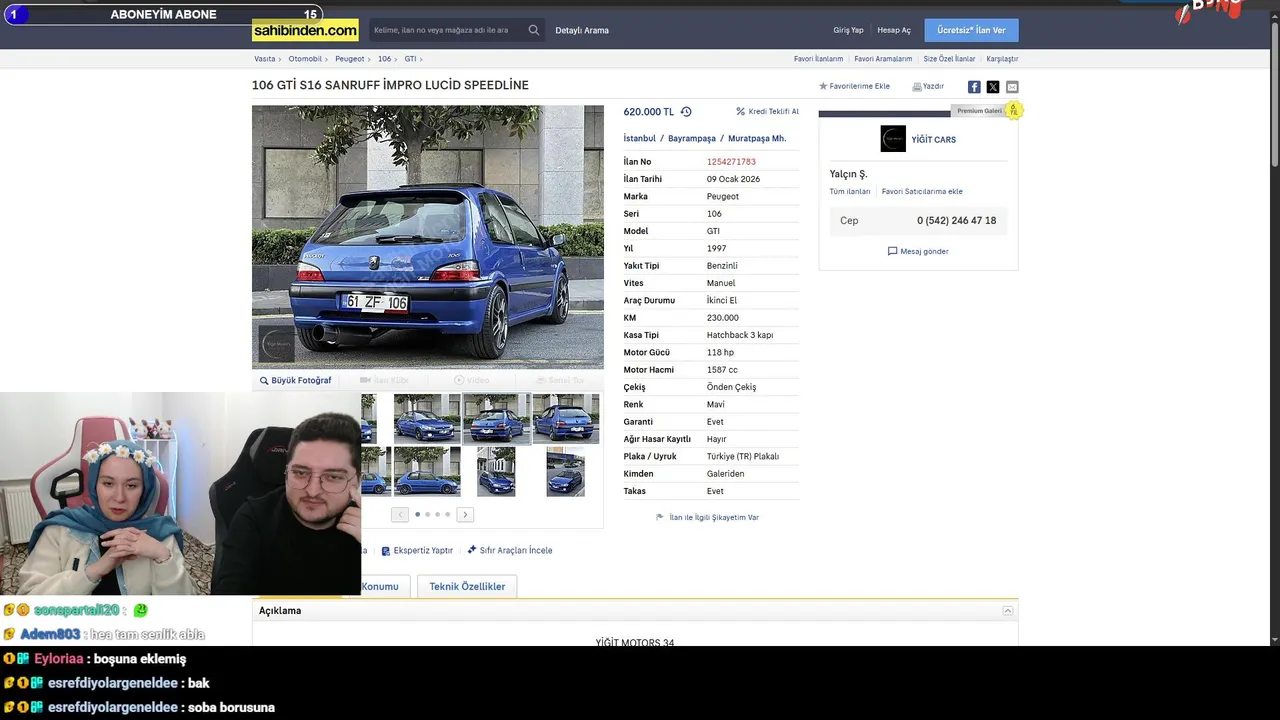Open İstanbul location link
Image resolution: width=1280 pixels, height=720 pixels.
click(x=640, y=139)
